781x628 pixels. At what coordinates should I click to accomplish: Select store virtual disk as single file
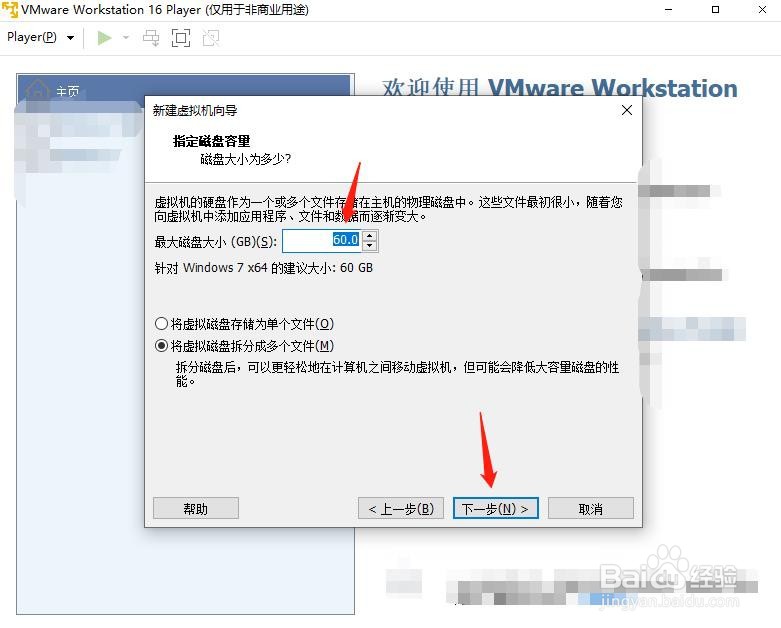pyautogui.click(x=244, y=324)
